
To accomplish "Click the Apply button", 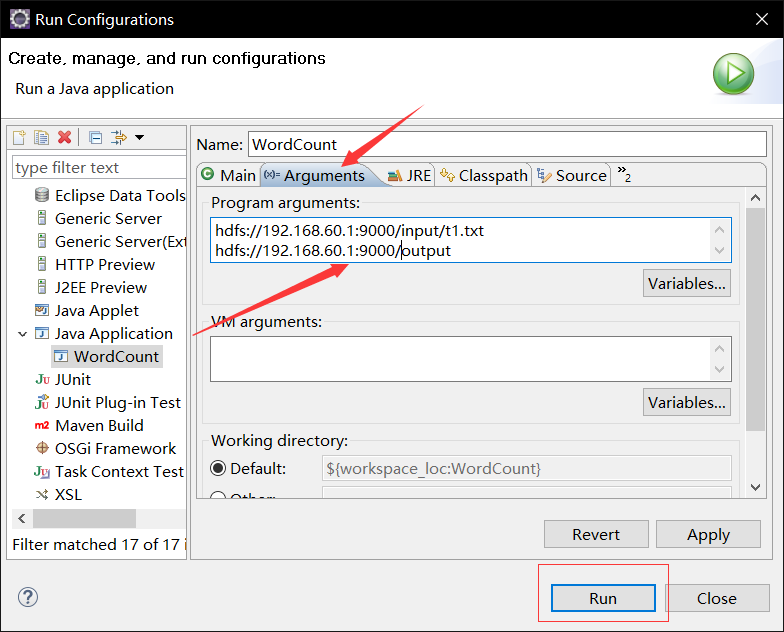I will (708, 534).
